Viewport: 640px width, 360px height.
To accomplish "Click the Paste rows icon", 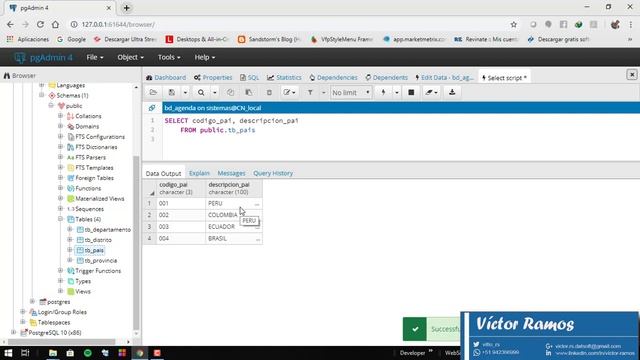I will [249, 93].
